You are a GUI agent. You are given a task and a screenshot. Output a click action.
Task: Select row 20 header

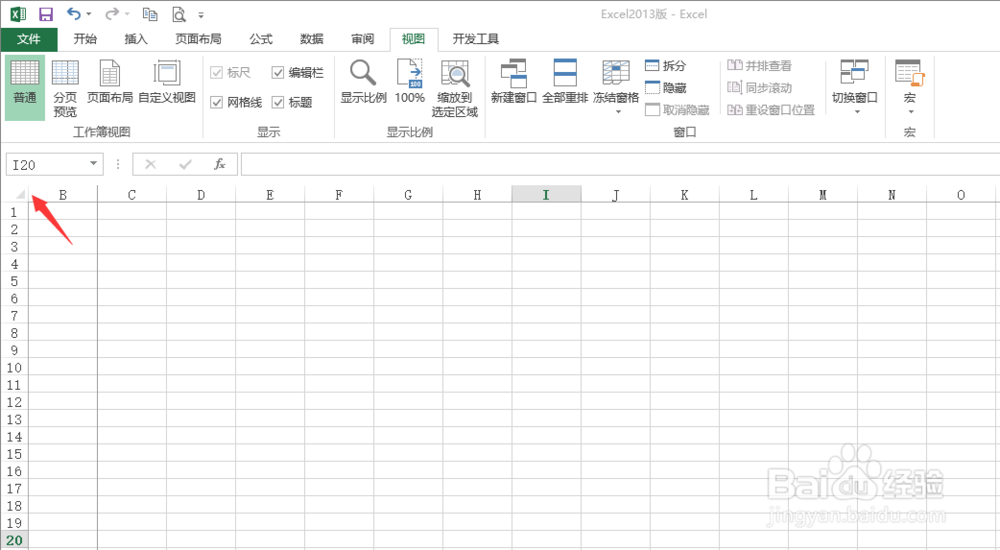(x=14, y=540)
